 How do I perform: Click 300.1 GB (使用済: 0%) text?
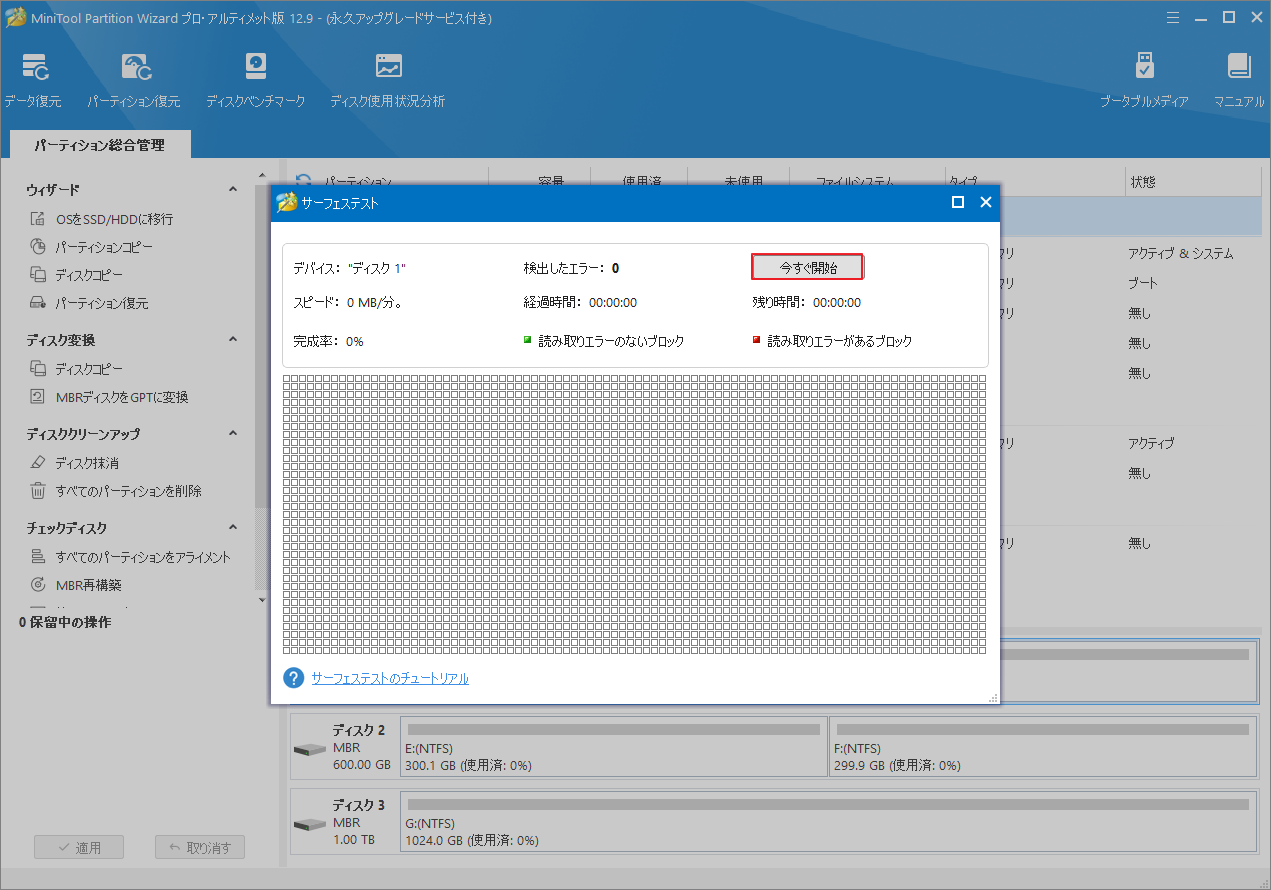pos(468,766)
